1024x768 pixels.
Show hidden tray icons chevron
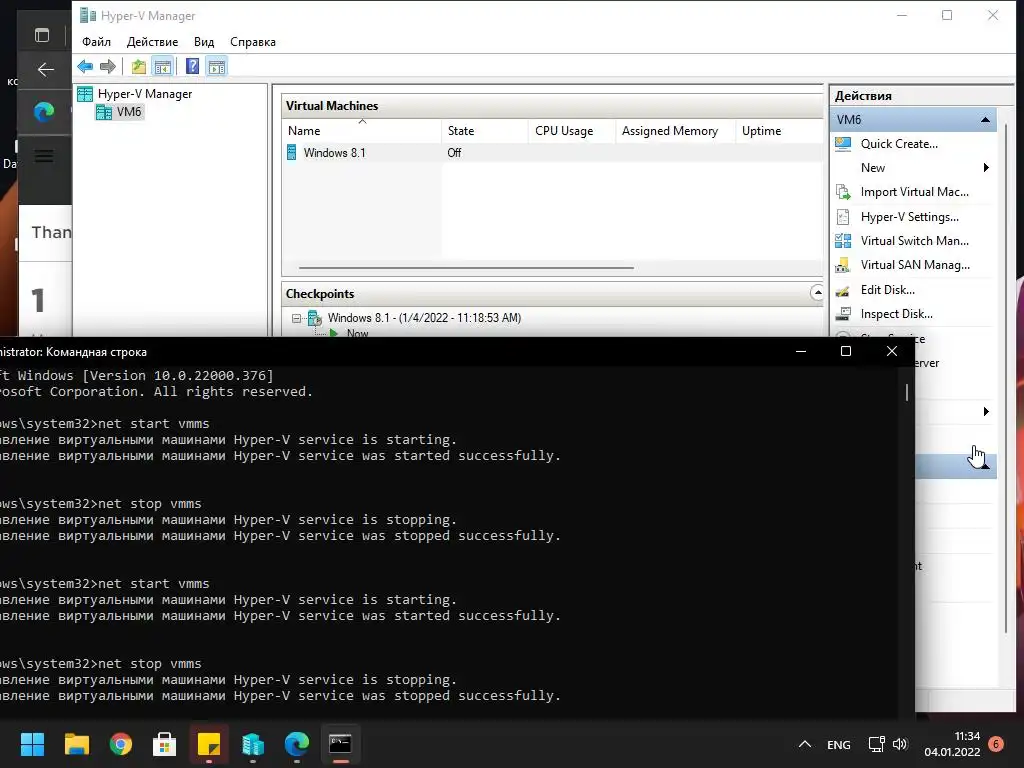[805, 744]
